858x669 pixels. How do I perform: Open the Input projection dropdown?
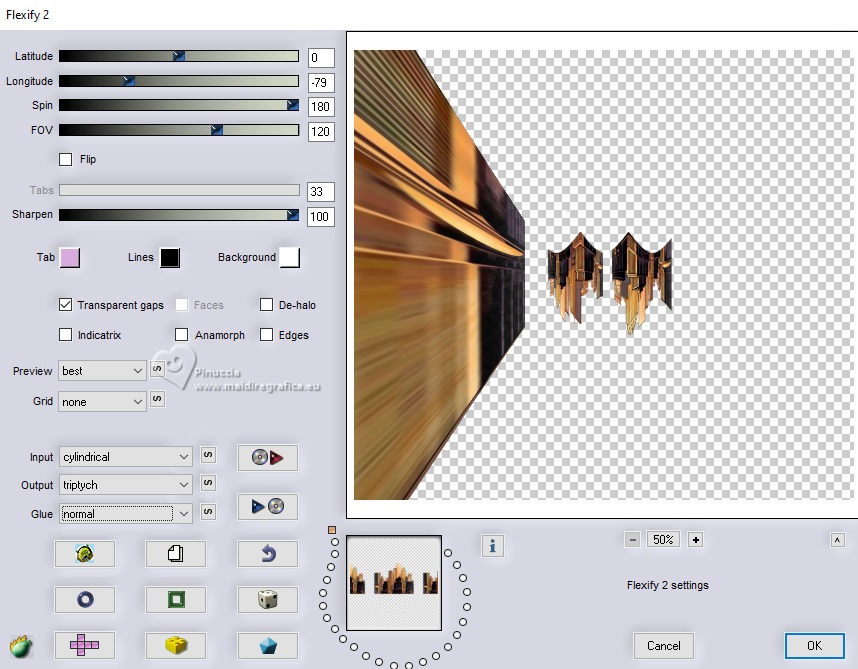(x=126, y=457)
